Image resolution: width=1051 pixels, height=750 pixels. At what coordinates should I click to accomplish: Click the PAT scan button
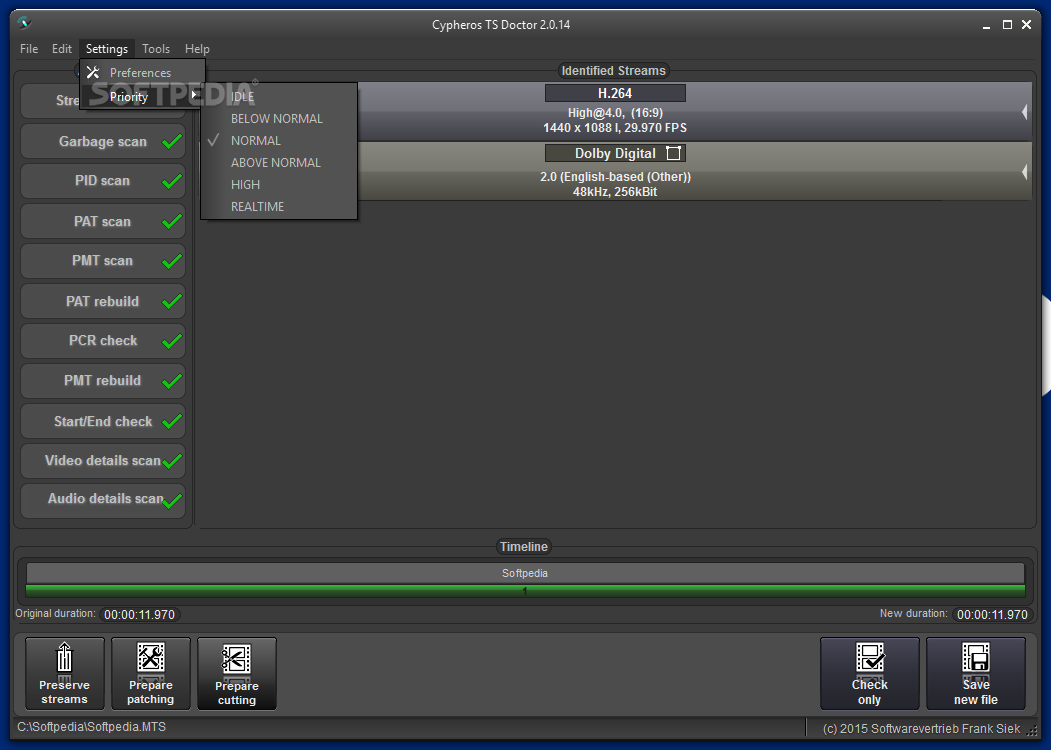(x=103, y=221)
